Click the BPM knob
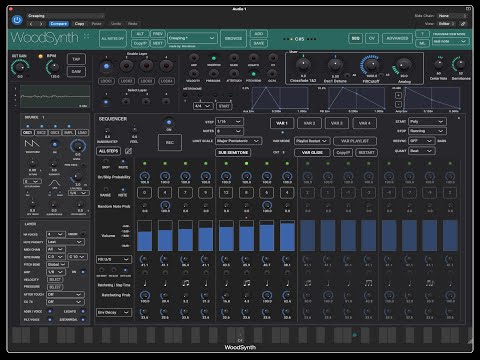Screen dimensions: 480x360 pos(53,67)
